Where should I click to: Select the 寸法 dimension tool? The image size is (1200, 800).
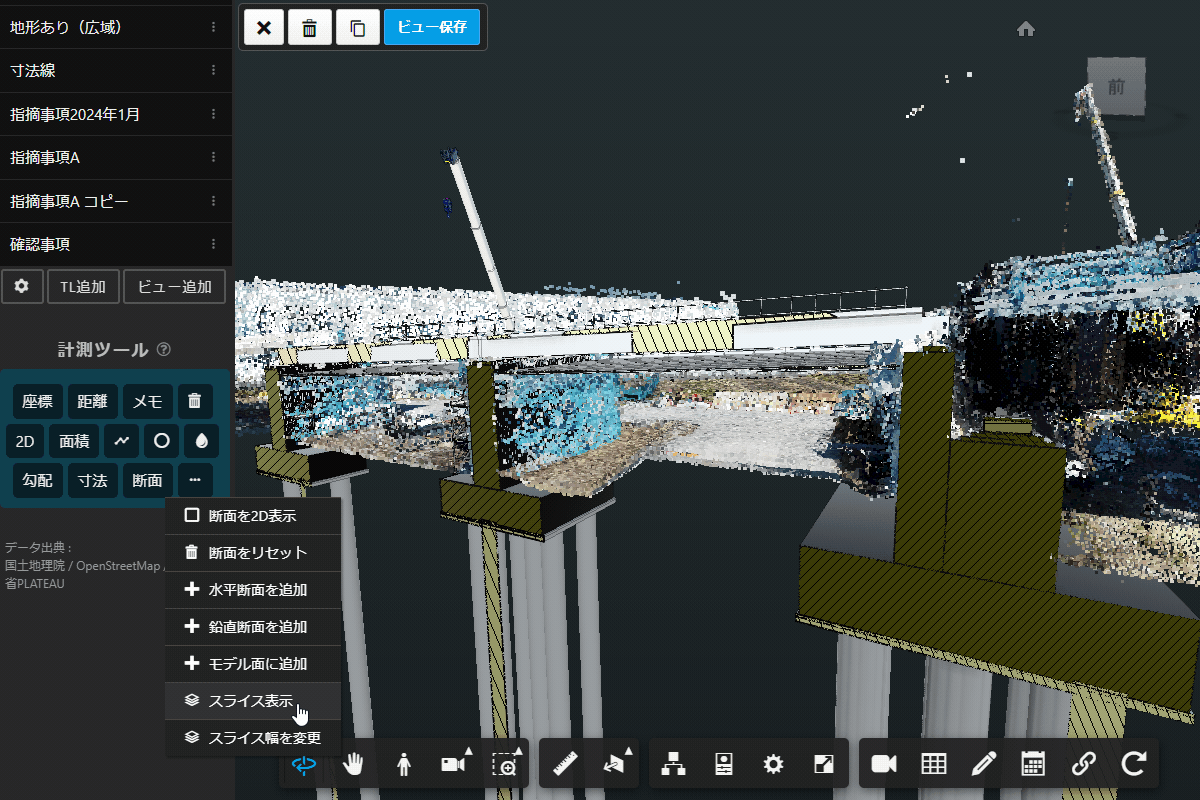coord(92,480)
